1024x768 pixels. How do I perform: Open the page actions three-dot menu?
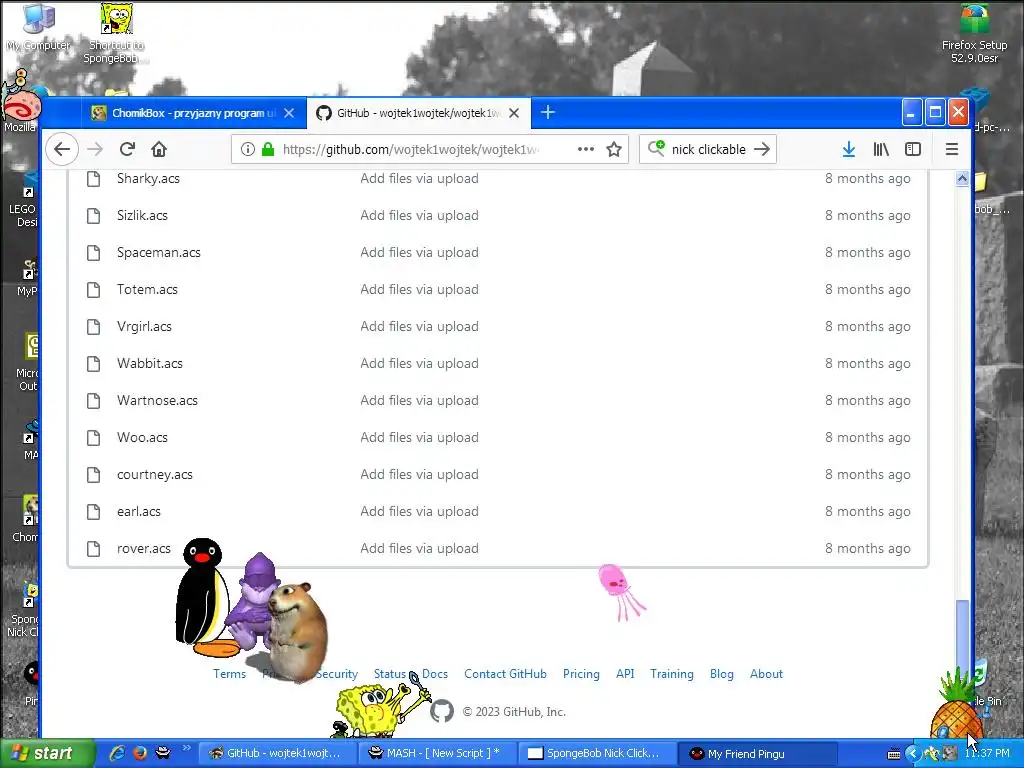586,150
